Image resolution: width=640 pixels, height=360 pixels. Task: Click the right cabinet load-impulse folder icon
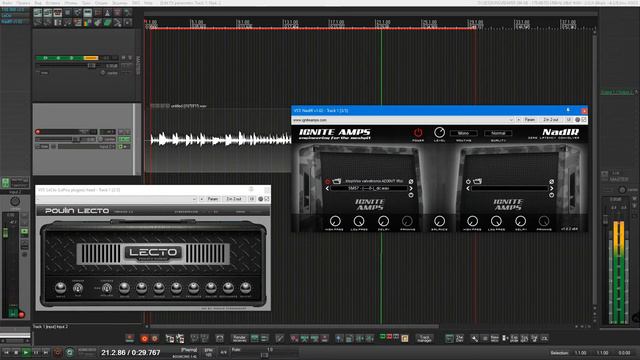(x=477, y=181)
